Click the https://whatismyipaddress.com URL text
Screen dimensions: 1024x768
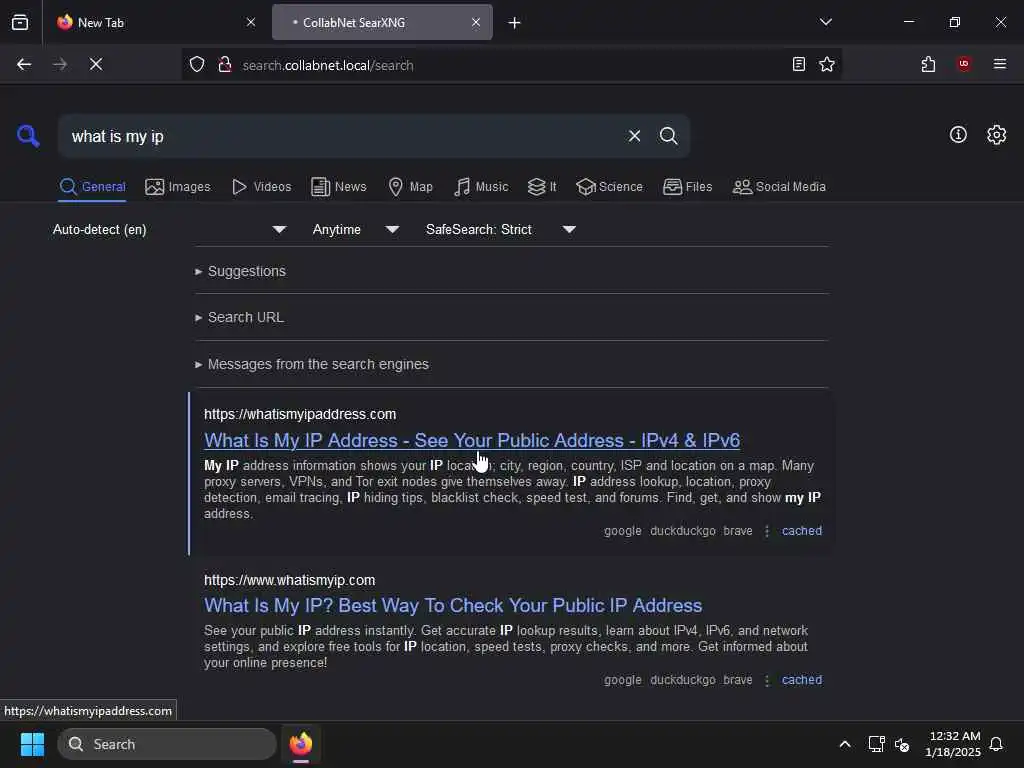point(300,414)
